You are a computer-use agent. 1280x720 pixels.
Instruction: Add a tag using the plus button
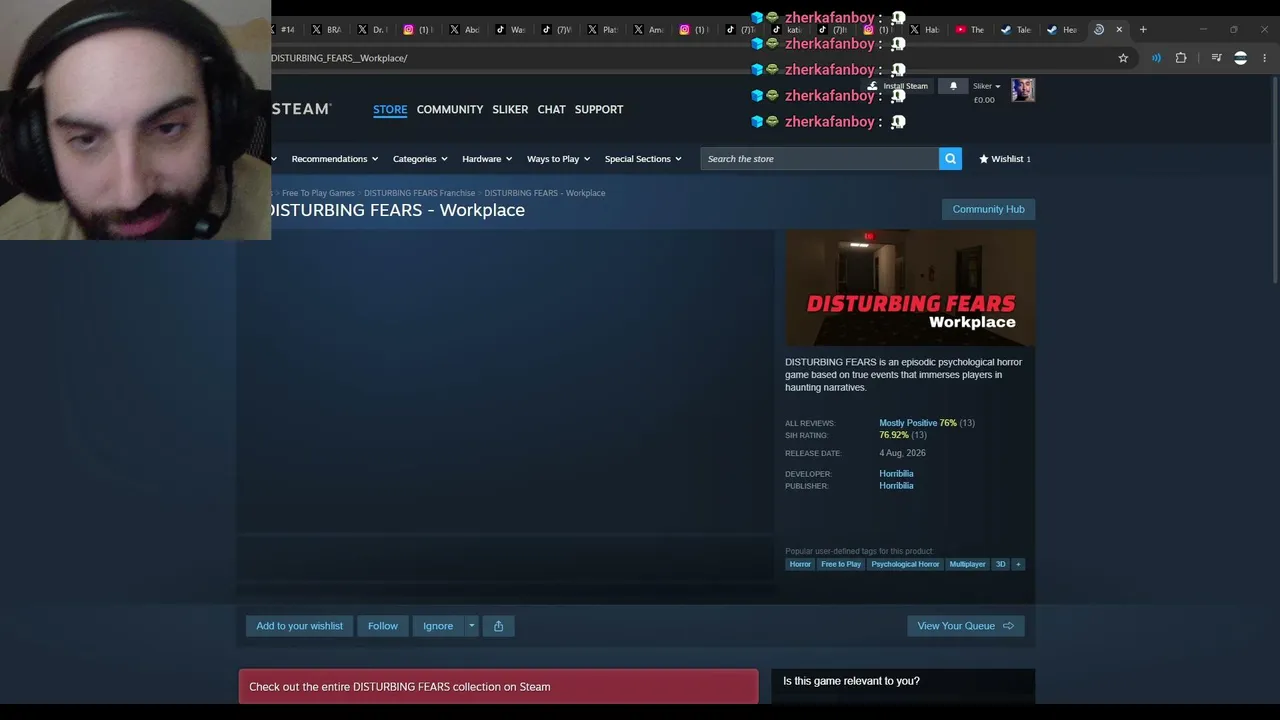click(x=1018, y=564)
